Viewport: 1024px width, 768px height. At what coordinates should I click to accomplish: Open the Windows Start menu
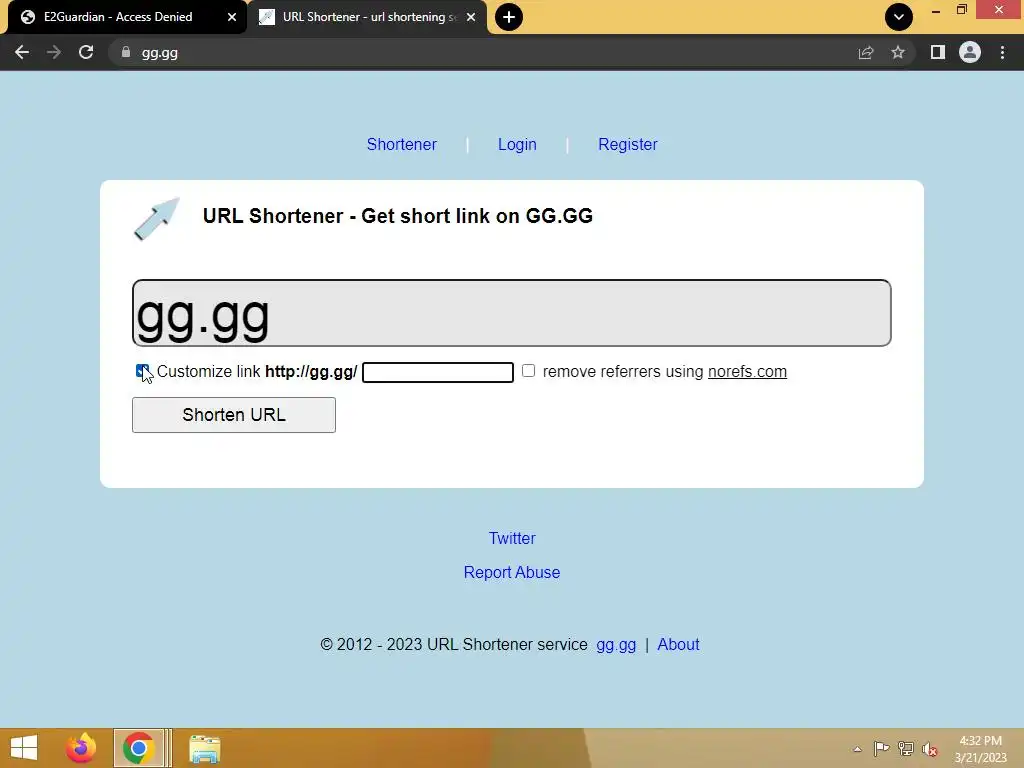(24, 748)
